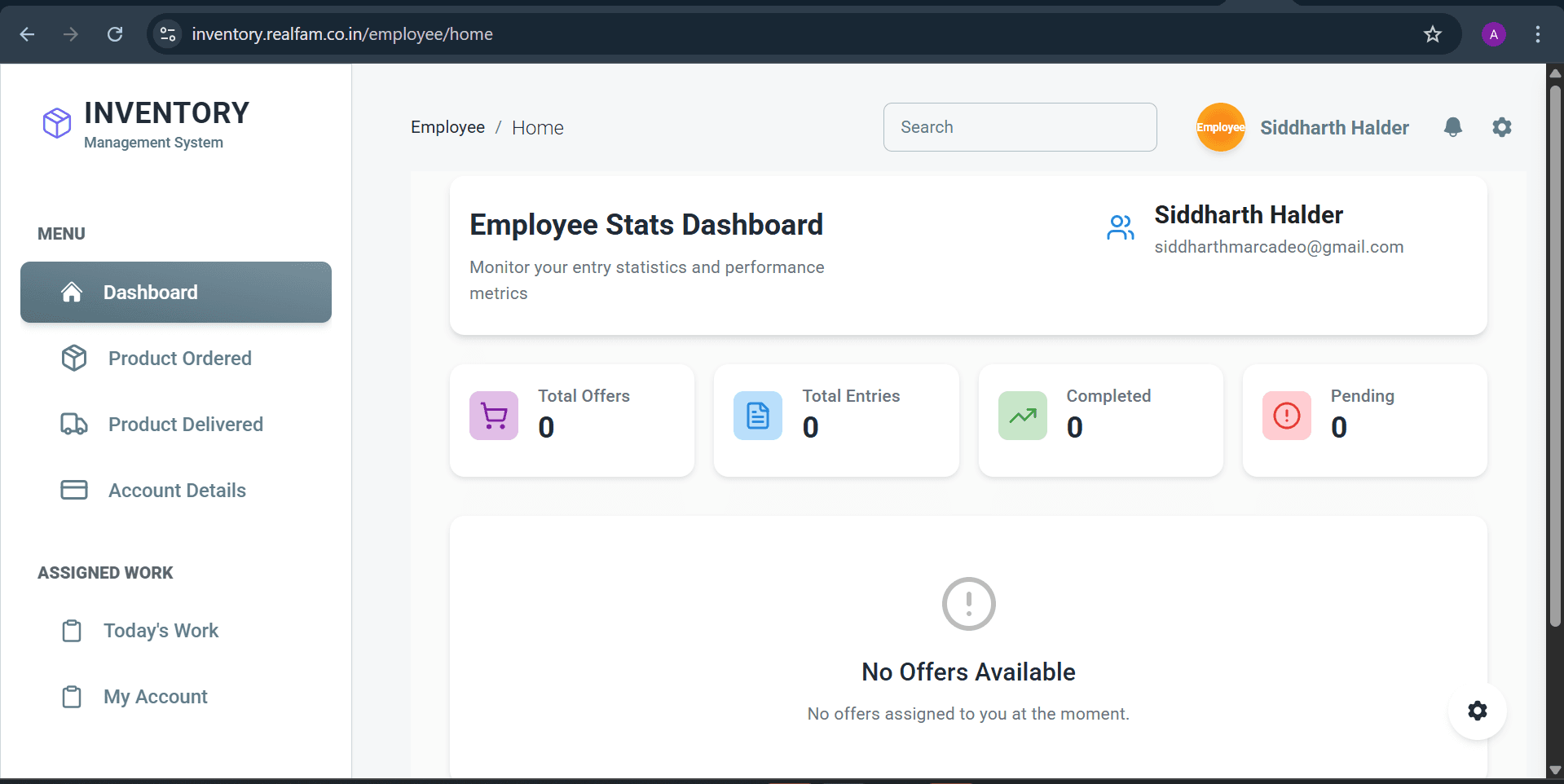Viewport: 1564px width, 784px height.
Task: Open the floating gear button bottom right
Action: point(1477,711)
